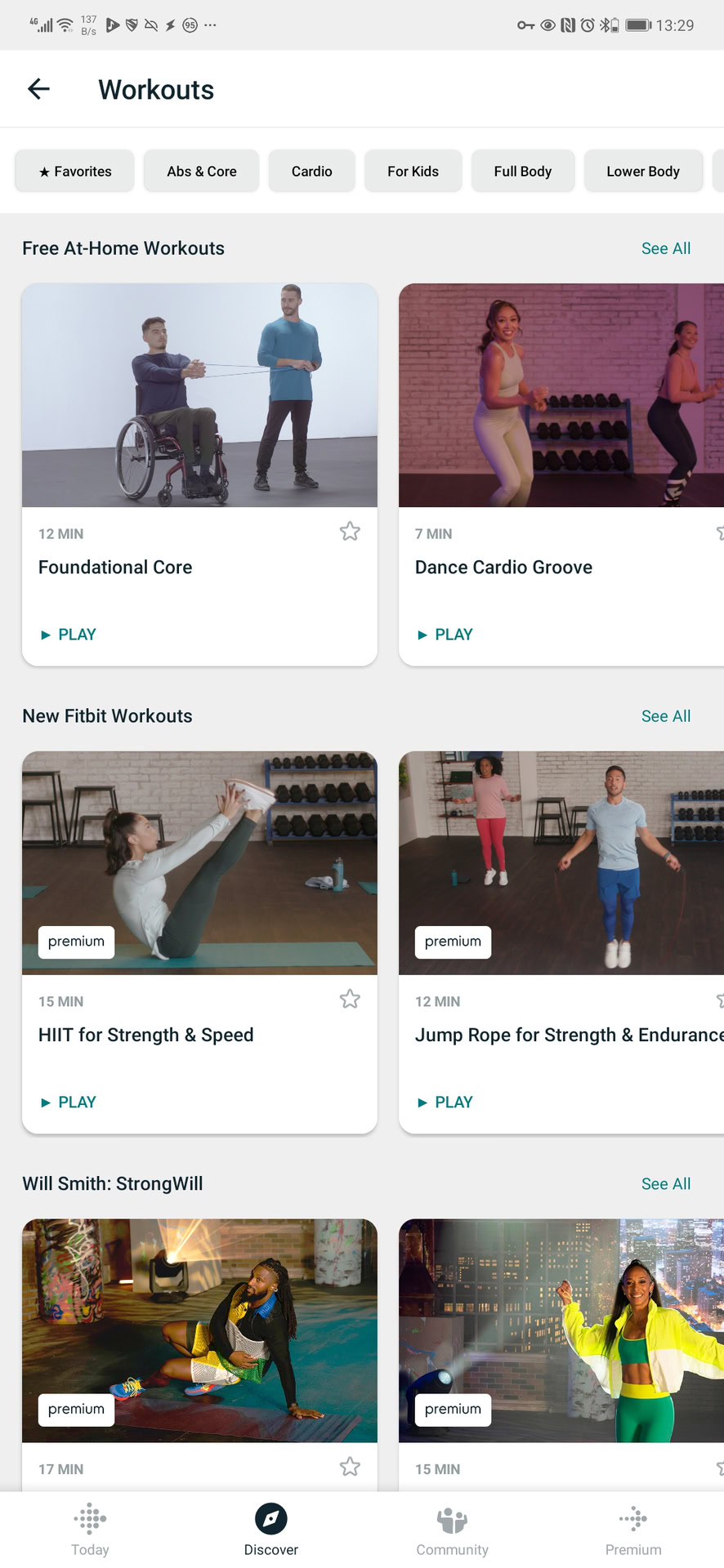
Task: See all New Fitbit Workouts
Action: 666,716
